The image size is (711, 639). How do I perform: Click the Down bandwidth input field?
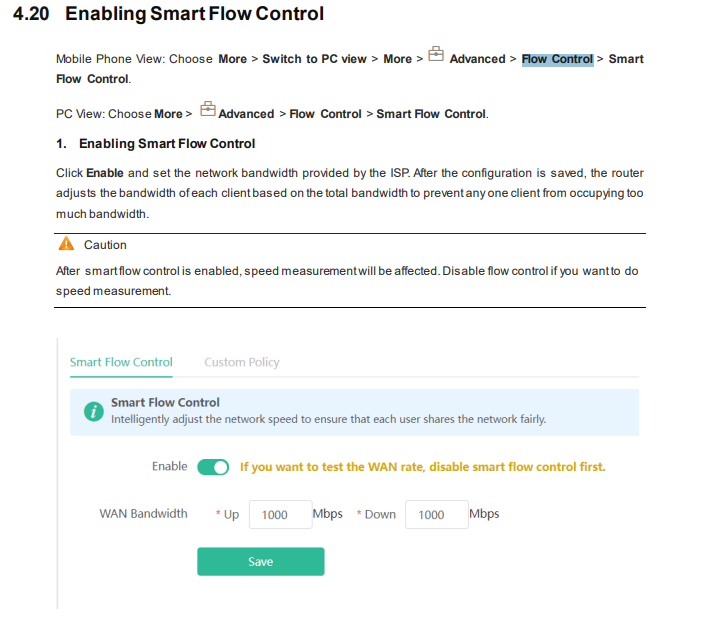[x=437, y=514]
